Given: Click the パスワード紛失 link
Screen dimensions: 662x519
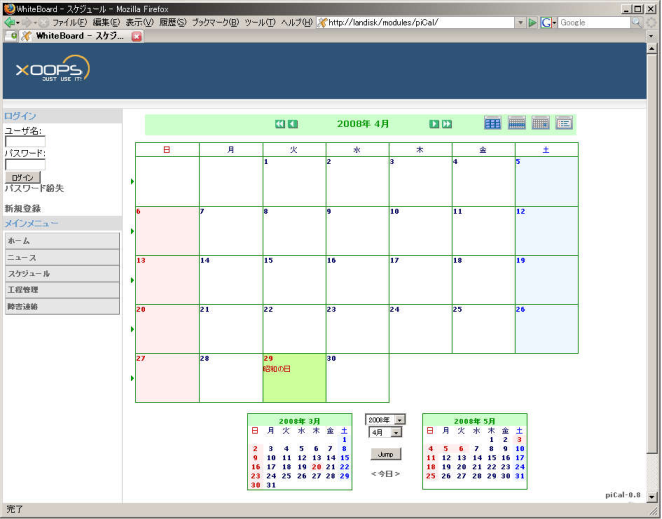Looking at the screenshot, I should click(x=34, y=188).
